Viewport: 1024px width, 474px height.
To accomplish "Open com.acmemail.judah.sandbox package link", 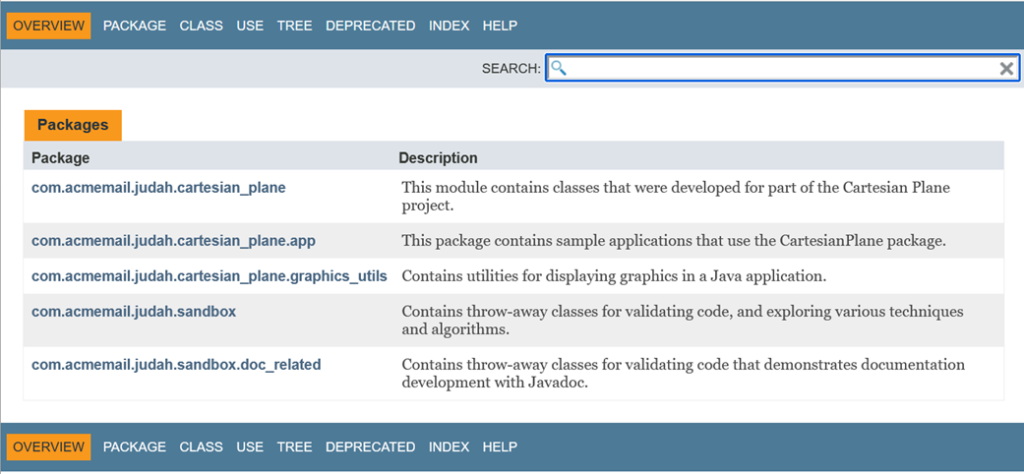I will [133, 311].
